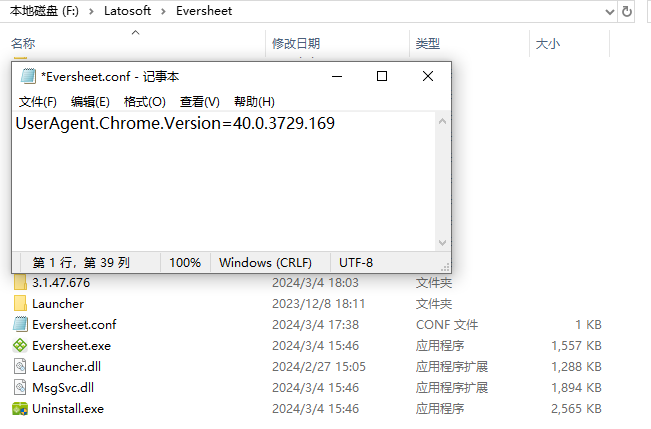Click the Launcher.dll file icon
This screenshot has height=429, width=651.
point(20,367)
